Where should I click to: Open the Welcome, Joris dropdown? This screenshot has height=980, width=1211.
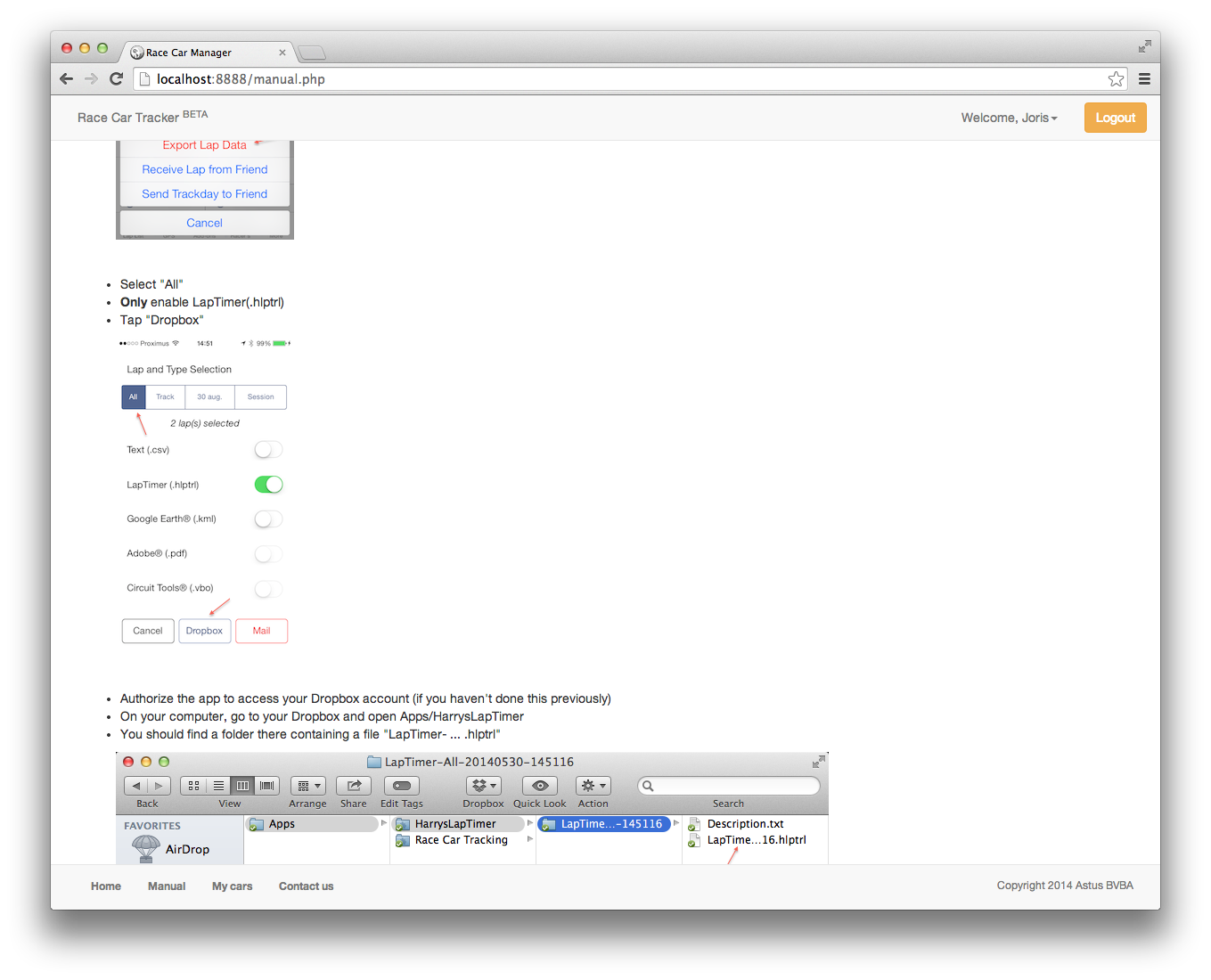(1009, 118)
